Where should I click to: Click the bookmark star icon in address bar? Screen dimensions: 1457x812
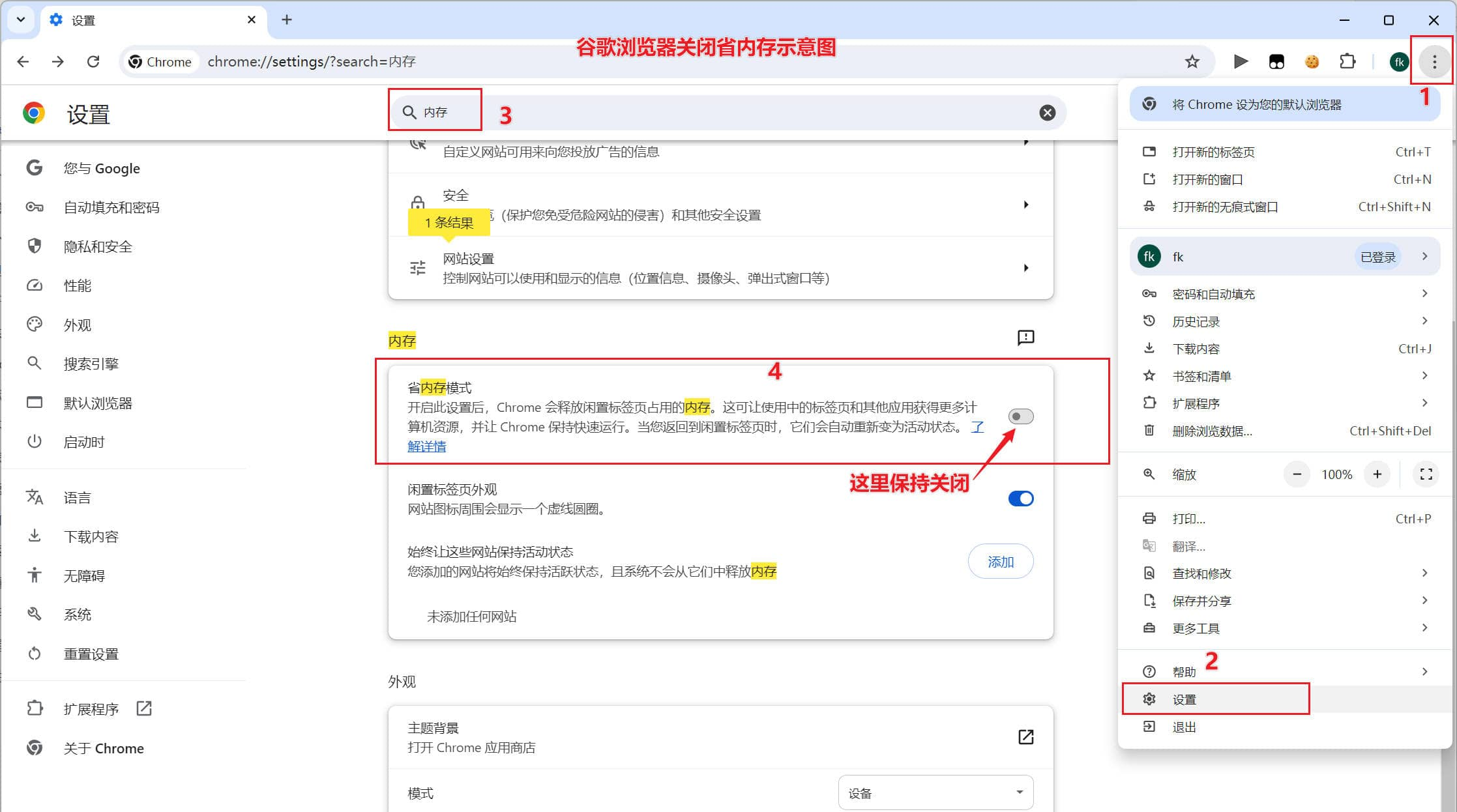pyautogui.click(x=1192, y=61)
